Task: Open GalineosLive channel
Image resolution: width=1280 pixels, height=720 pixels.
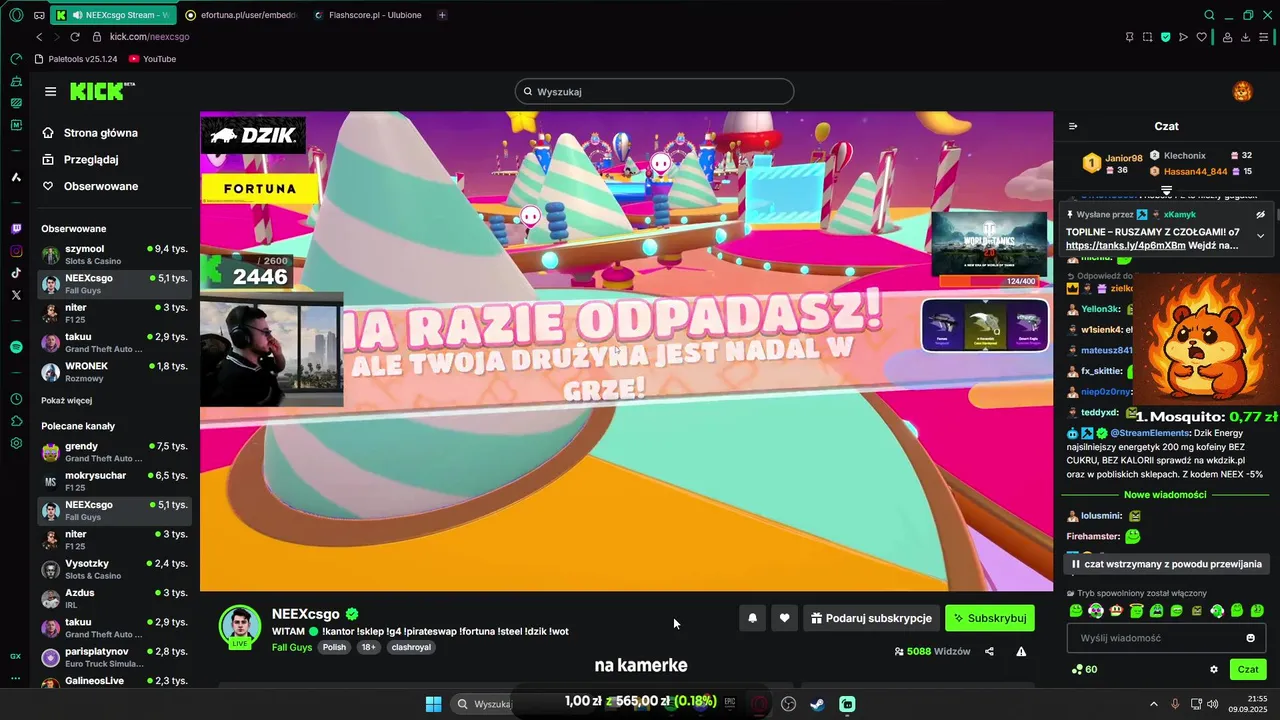Action: [115, 681]
